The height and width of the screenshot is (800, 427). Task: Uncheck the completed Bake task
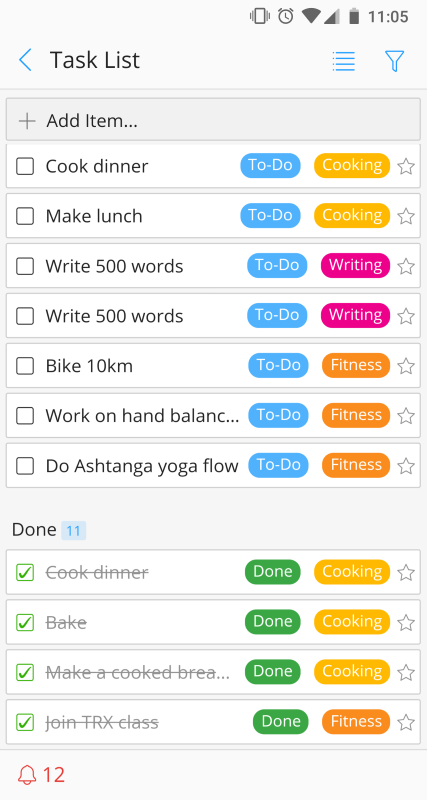pos(25,622)
